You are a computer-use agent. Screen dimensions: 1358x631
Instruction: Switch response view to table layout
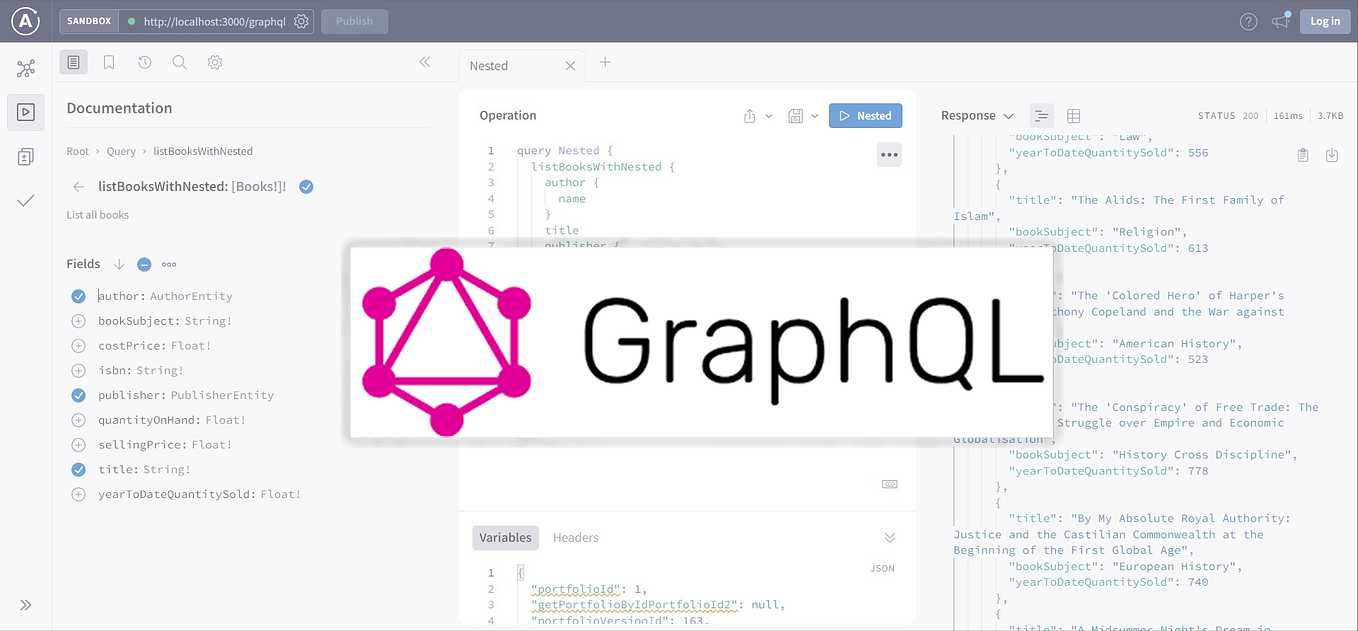(x=1073, y=115)
